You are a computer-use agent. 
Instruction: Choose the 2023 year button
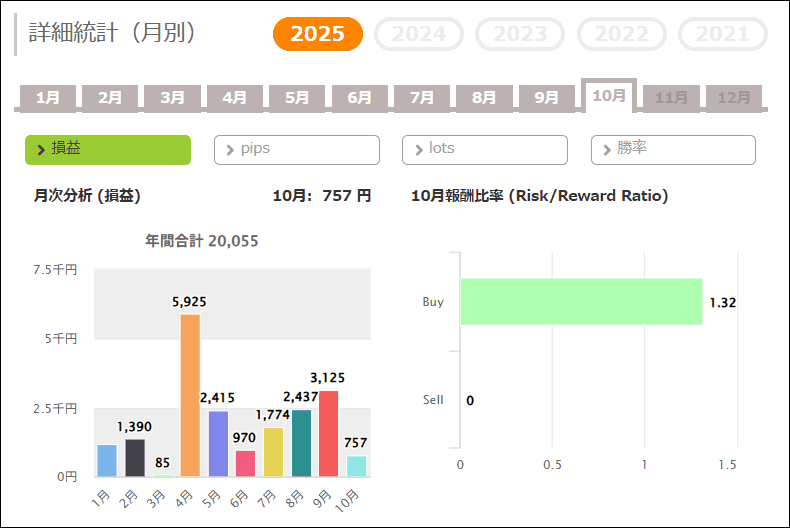(x=520, y=34)
